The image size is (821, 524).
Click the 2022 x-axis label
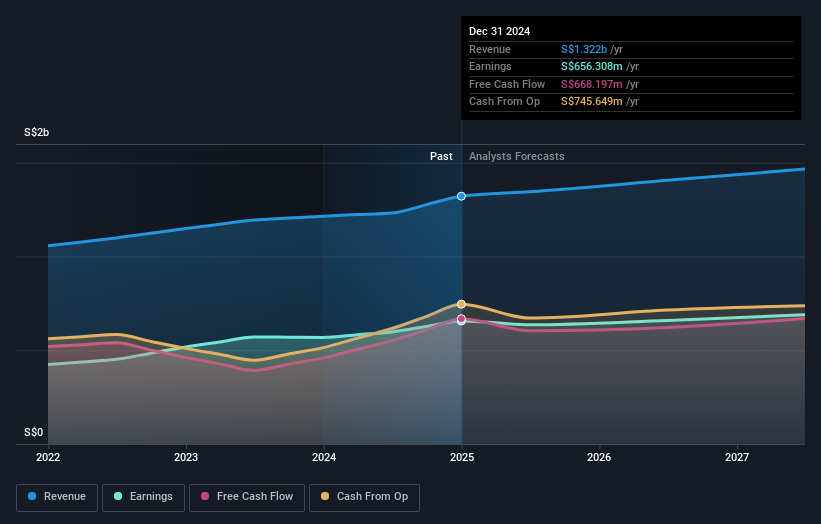coord(48,458)
